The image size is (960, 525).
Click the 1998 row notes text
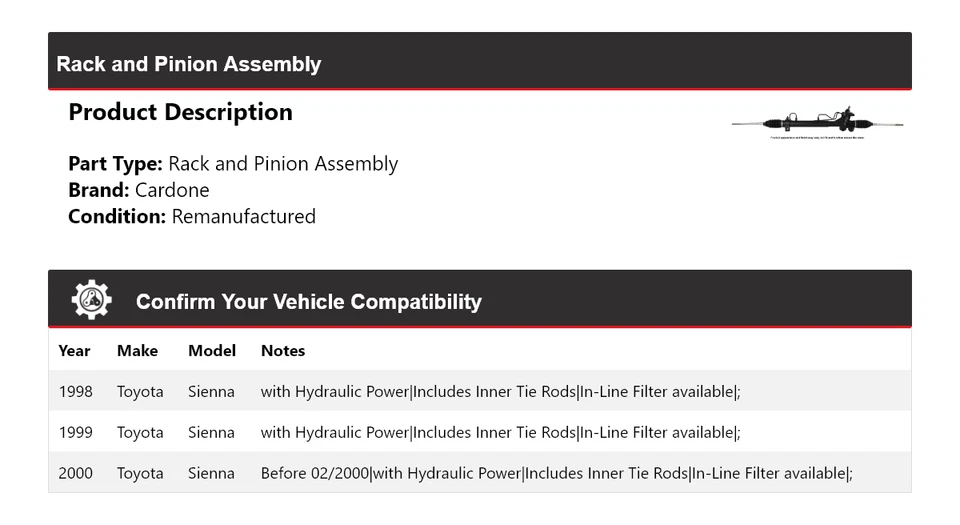(500, 391)
